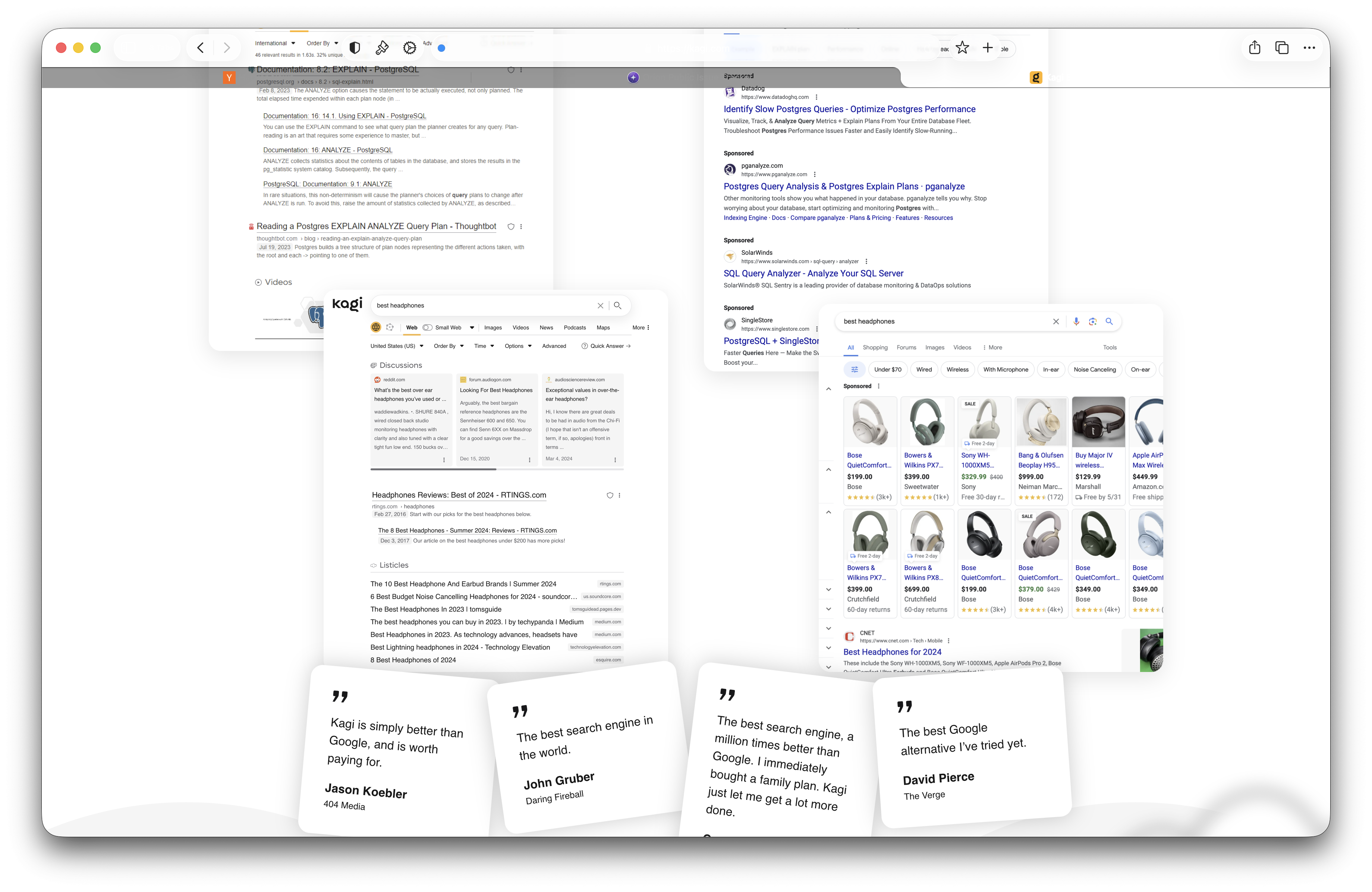Click the microphone voice search icon

pos(1076,321)
